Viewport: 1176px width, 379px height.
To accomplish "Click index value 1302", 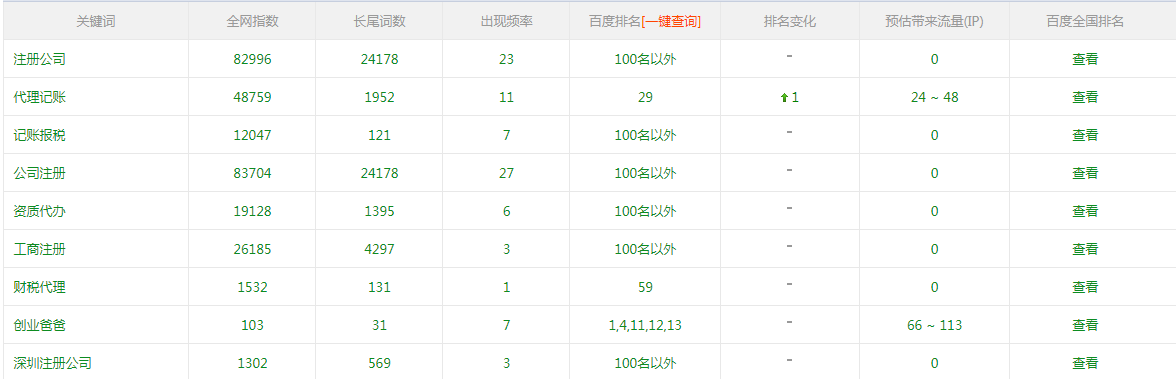I will (x=252, y=363).
